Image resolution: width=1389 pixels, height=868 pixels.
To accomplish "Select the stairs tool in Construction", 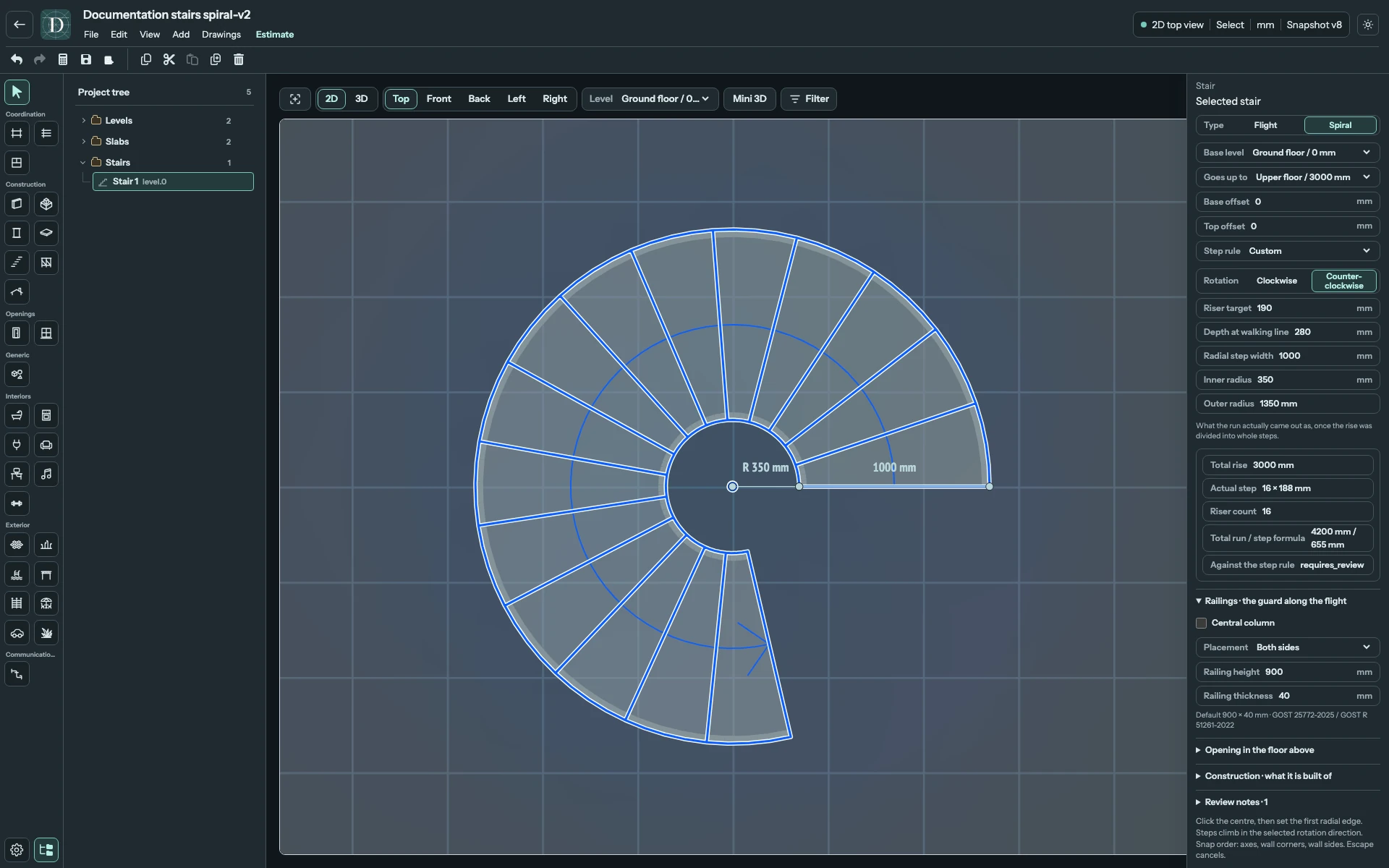I will pos(17,263).
